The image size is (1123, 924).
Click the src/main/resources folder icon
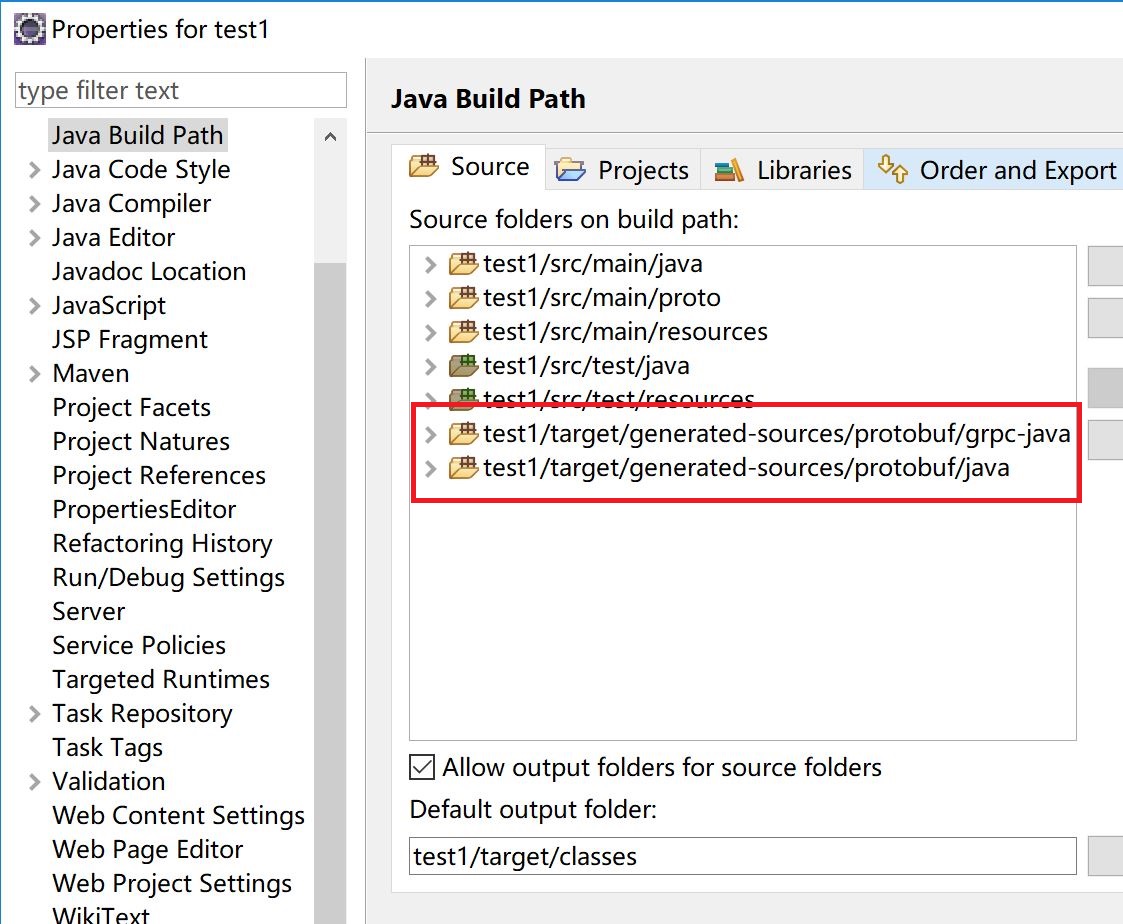pos(463,332)
